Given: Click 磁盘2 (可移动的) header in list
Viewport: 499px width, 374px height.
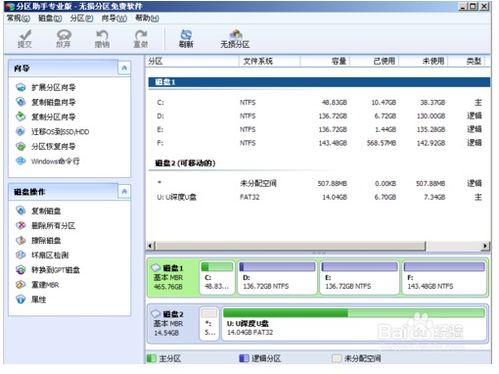Looking at the screenshot, I should (x=185, y=163).
